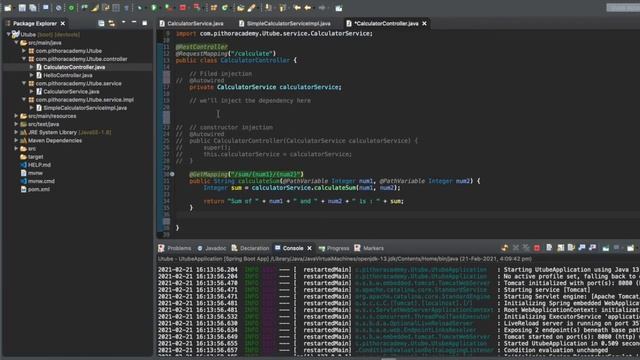Close the CalculatorController.java editor tab
Viewport: 640px width, 360px height.
click(424, 24)
